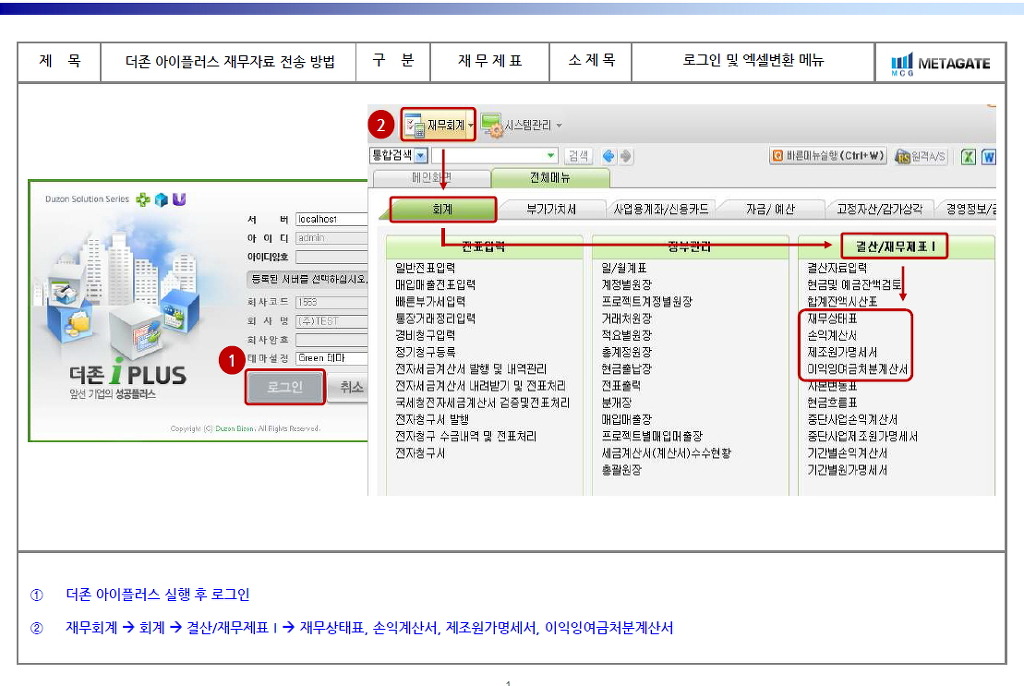This screenshot has height=686, width=1024.
Task: Click the gray forward navigation arrow
Action: [626, 156]
